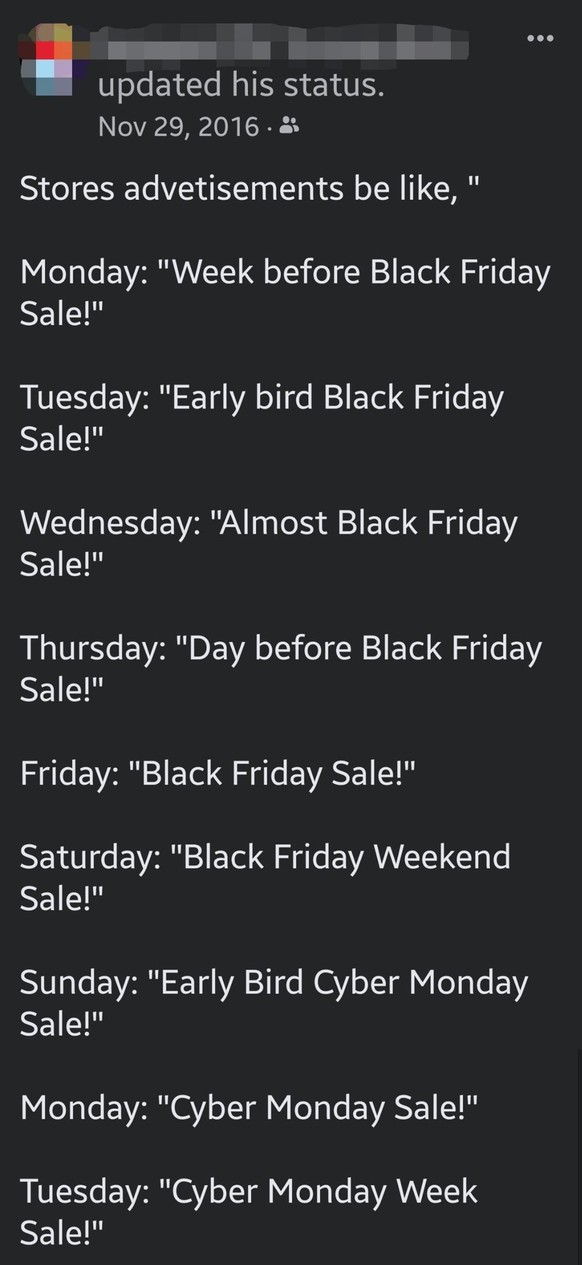The width and height of the screenshot is (582, 1265).
Task: Click the 'Day before Black Friday' line
Action: tap(281, 669)
